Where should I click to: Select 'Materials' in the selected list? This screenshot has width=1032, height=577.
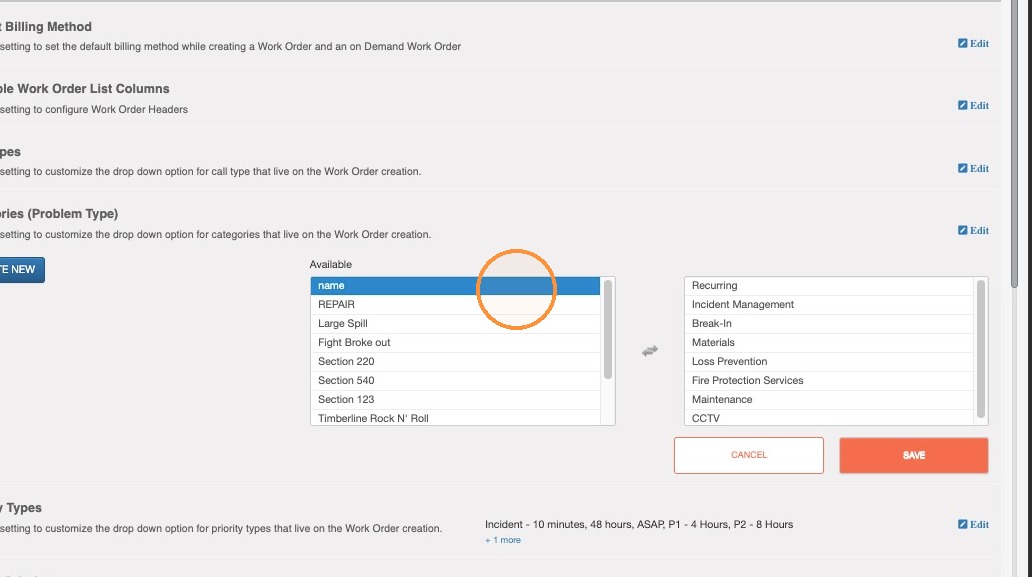[x=829, y=343]
